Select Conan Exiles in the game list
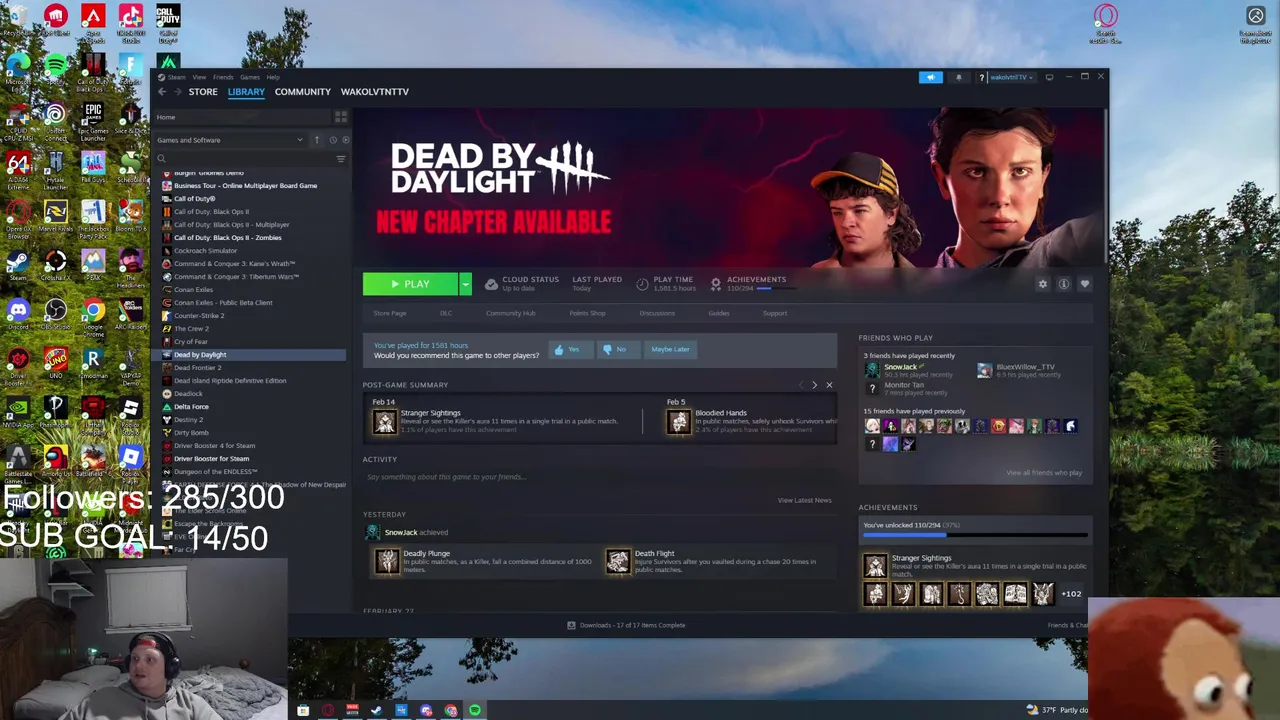1280x720 pixels. (193, 289)
